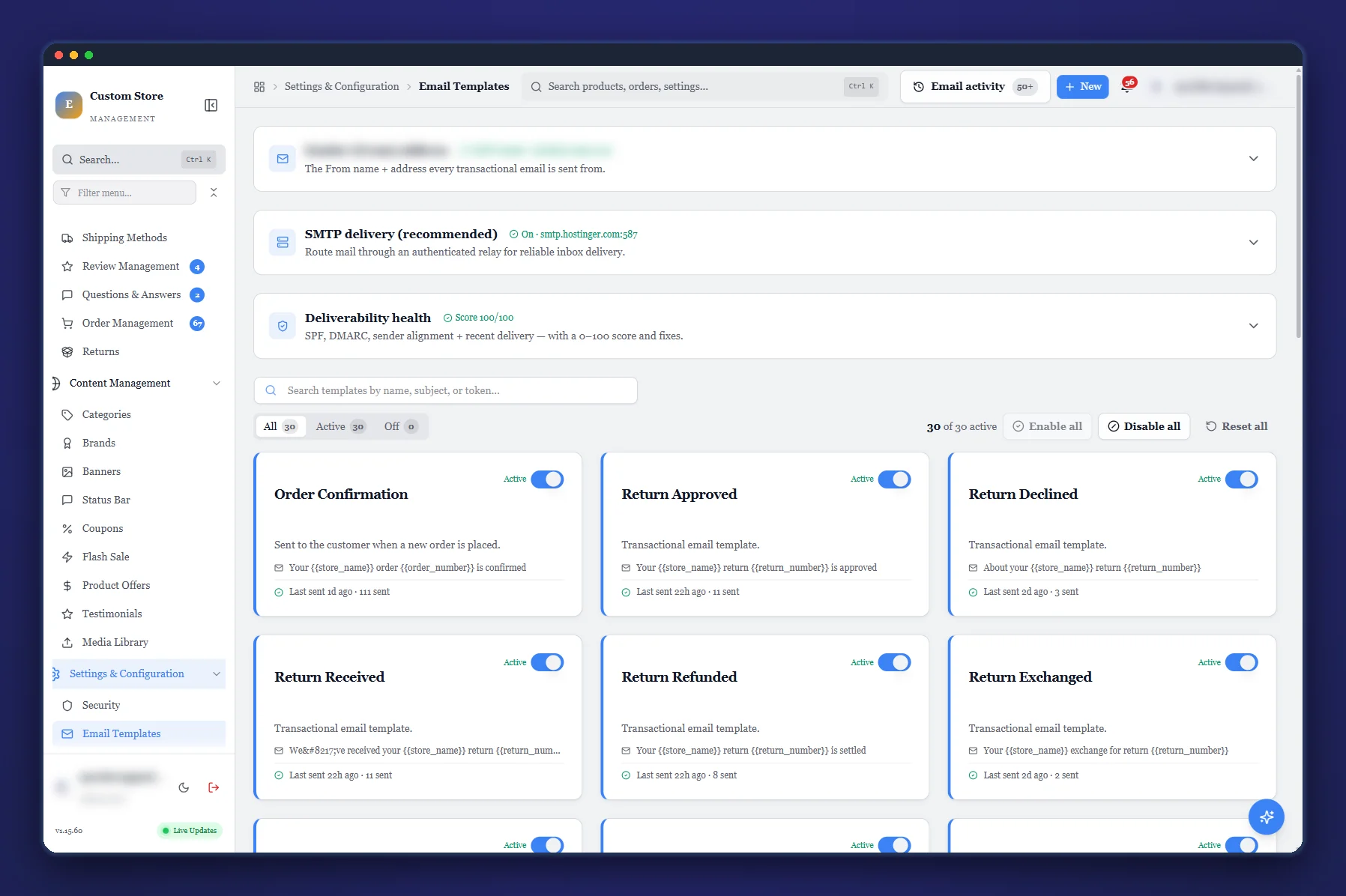Toggle dark mode moon icon
This screenshot has width=1346, height=896.
click(x=184, y=787)
